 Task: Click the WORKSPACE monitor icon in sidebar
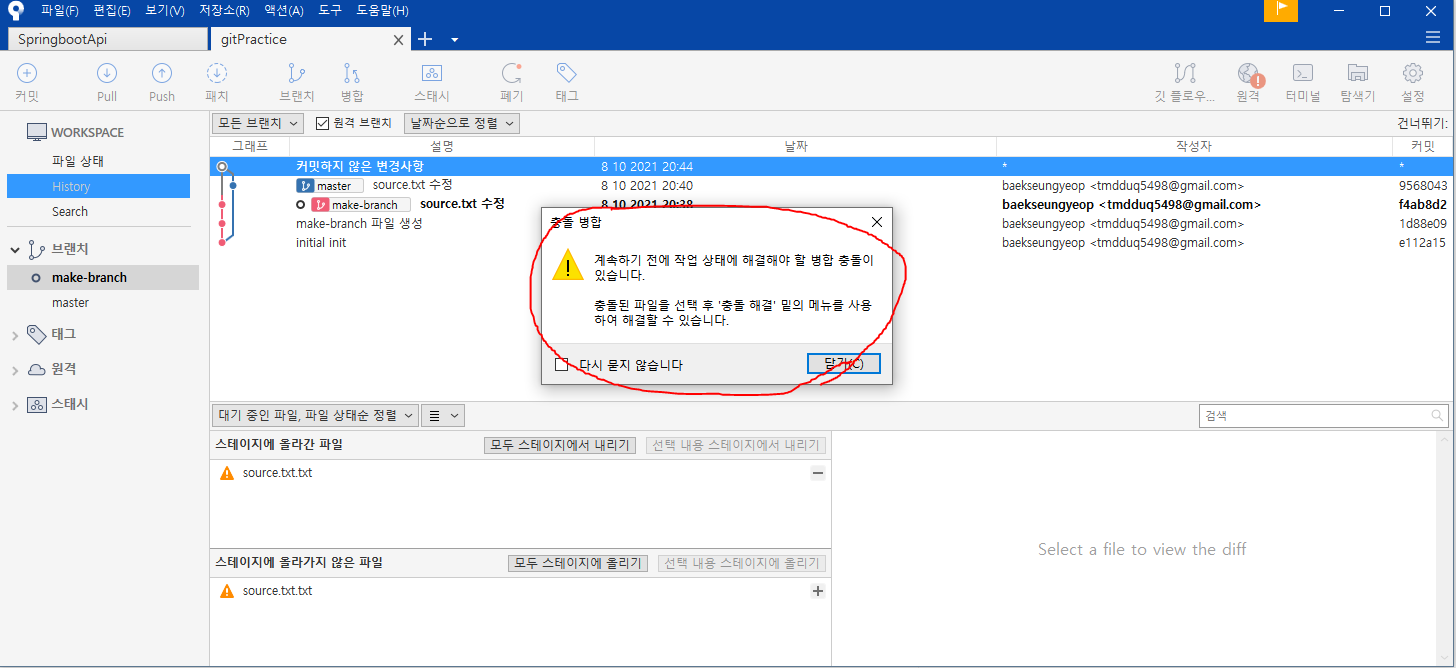click(37, 132)
